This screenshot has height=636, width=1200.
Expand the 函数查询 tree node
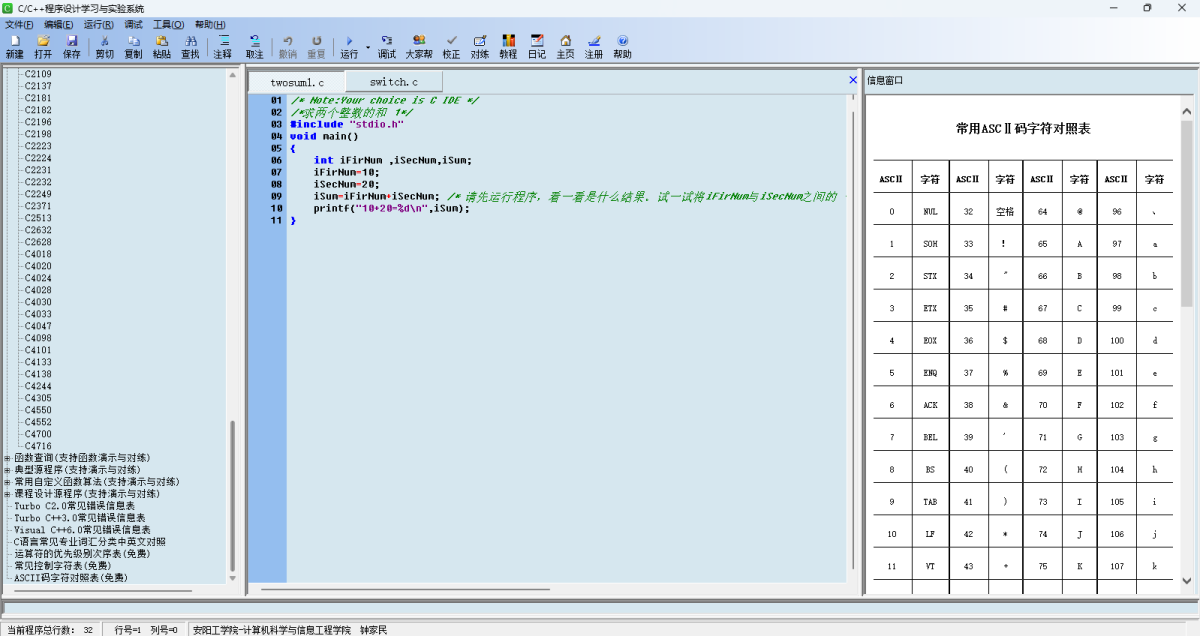[8, 458]
